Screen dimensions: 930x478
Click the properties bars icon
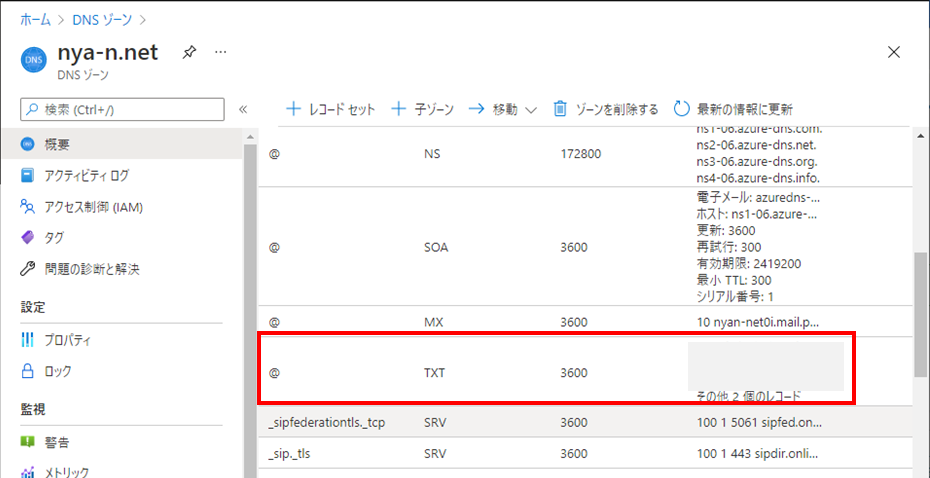pos(27,340)
